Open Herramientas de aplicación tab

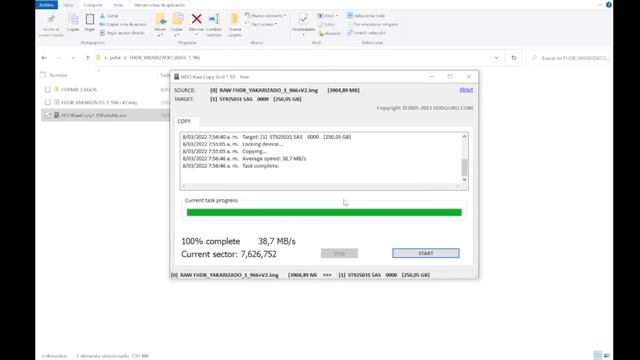click(160, 5)
